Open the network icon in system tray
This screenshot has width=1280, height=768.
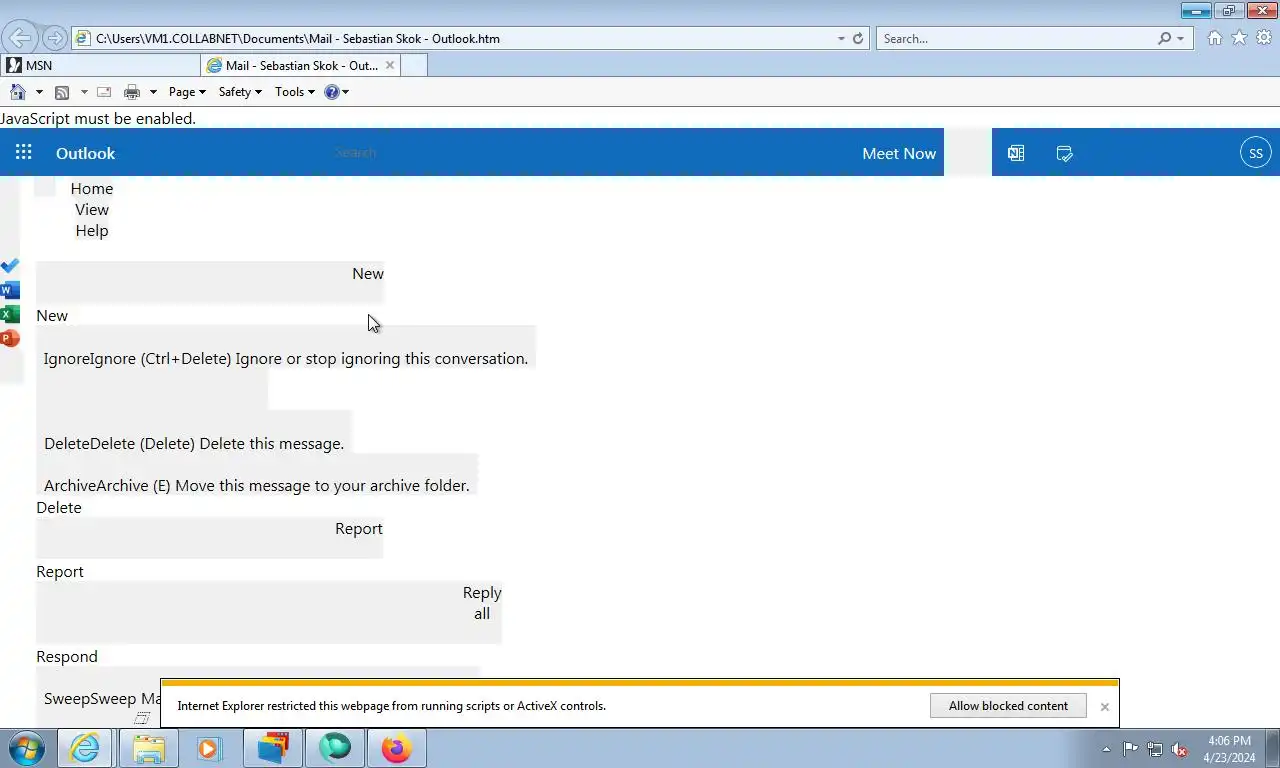[x=1155, y=749]
